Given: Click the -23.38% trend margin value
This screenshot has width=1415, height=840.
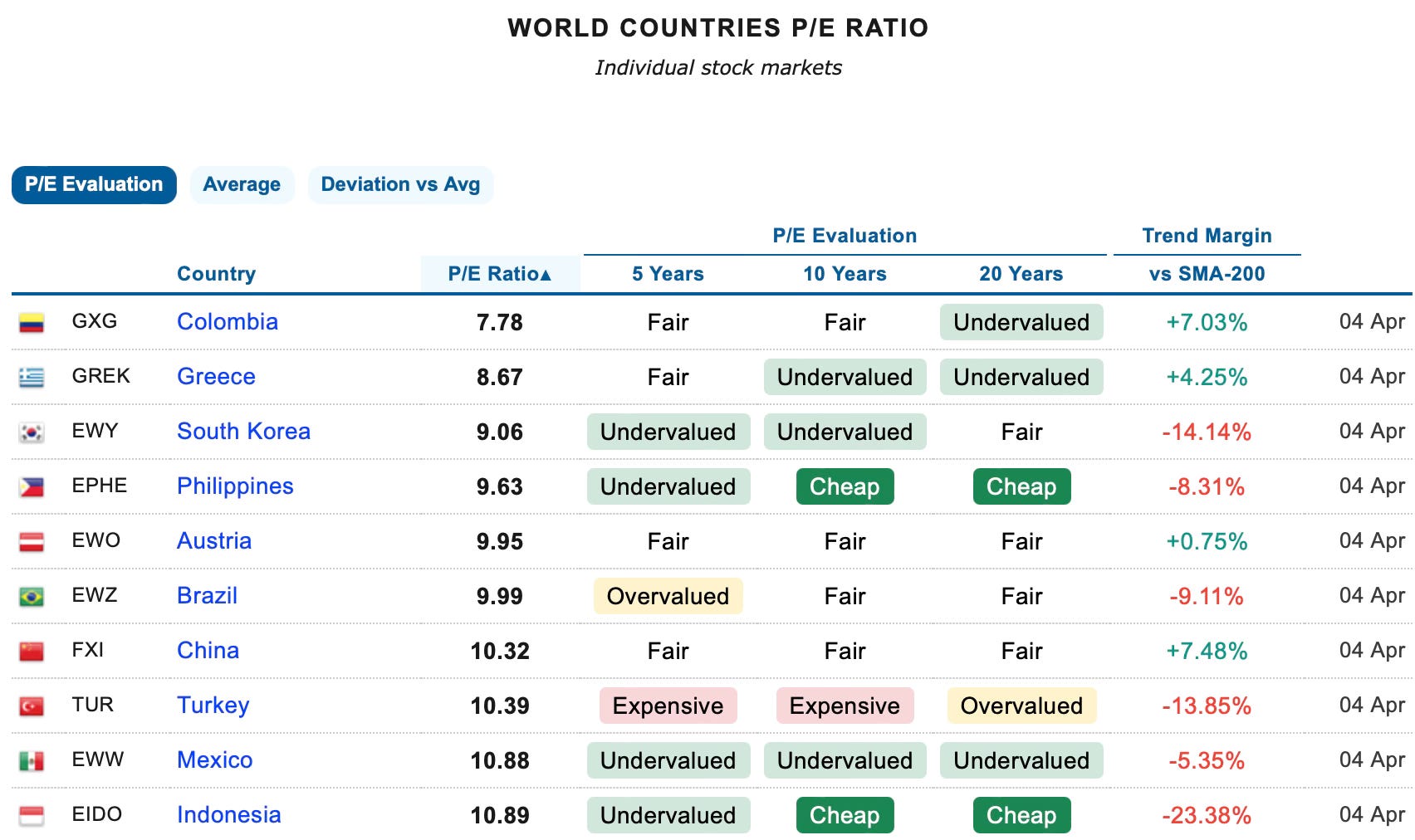Looking at the screenshot, I should click(x=1207, y=815).
